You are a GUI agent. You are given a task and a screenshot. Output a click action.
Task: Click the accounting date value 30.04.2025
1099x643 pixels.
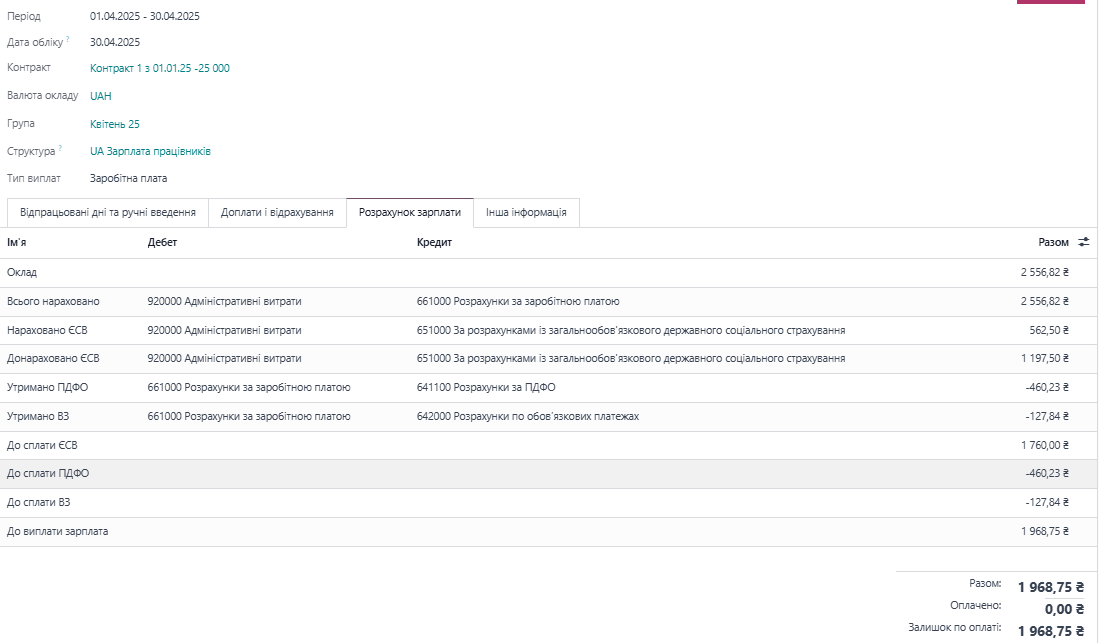tap(114, 42)
